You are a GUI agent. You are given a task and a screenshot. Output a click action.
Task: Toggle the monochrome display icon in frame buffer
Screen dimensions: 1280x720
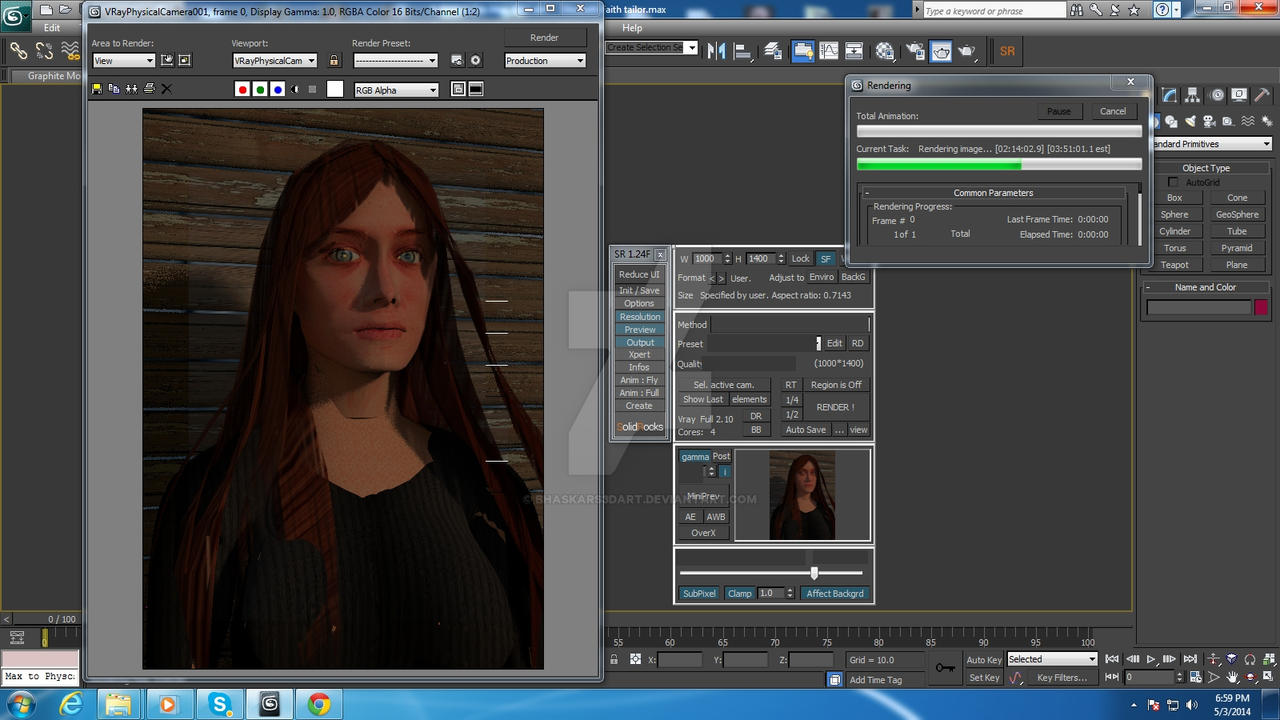coord(295,89)
